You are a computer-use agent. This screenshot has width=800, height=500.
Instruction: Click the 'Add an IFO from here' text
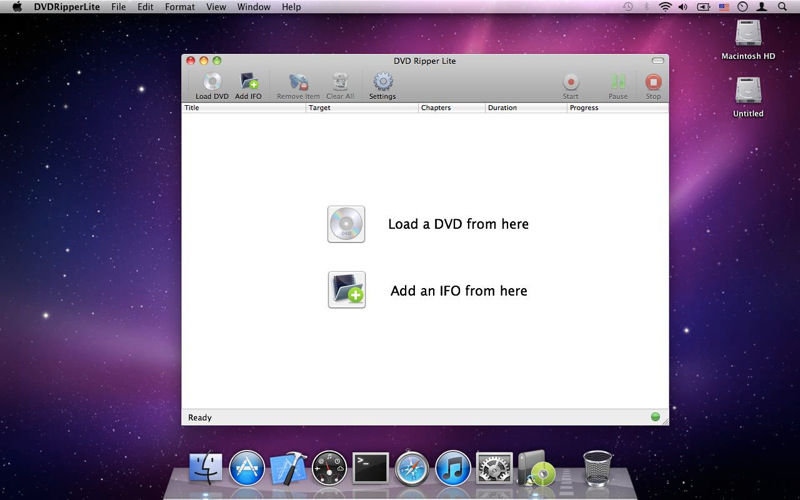pyautogui.click(x=459, y=291)
